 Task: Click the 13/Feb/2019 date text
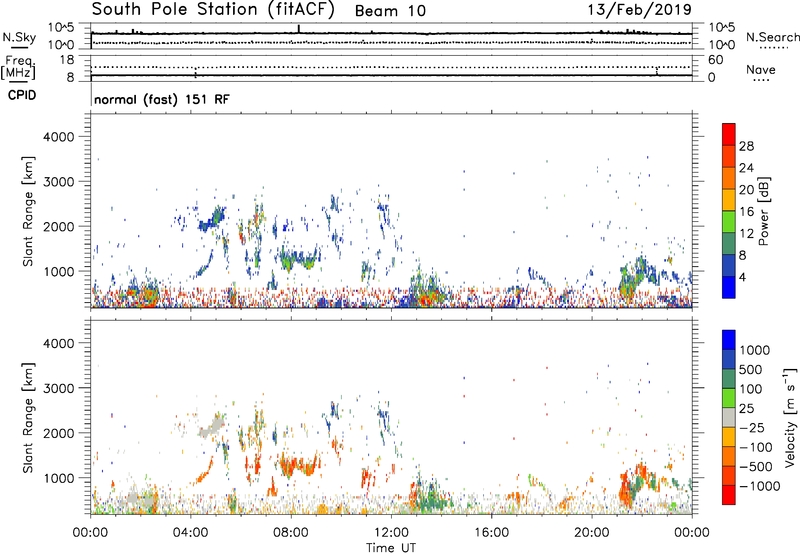click(639, 9)
